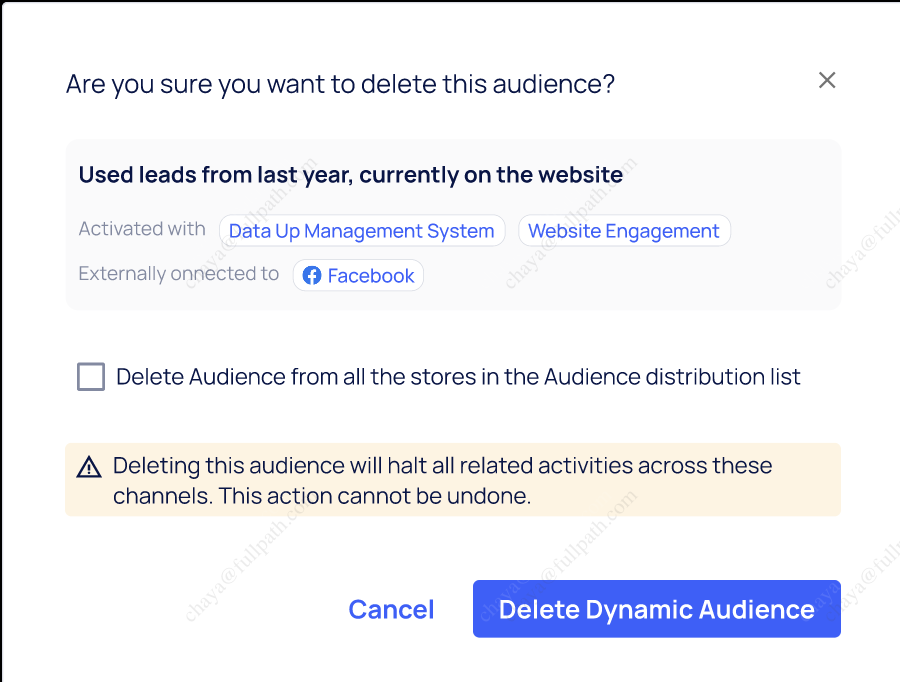Click the 'Activated with' label

142,229
